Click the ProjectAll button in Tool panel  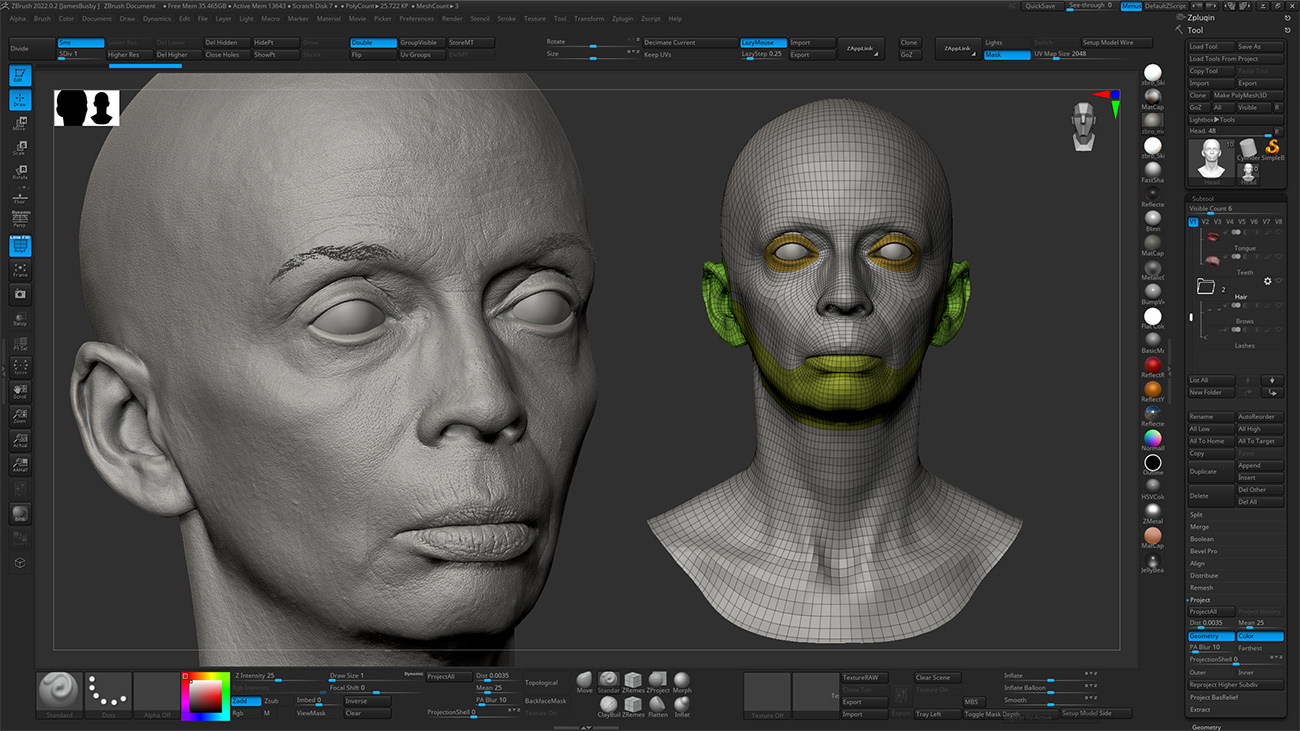point(1211,612)
